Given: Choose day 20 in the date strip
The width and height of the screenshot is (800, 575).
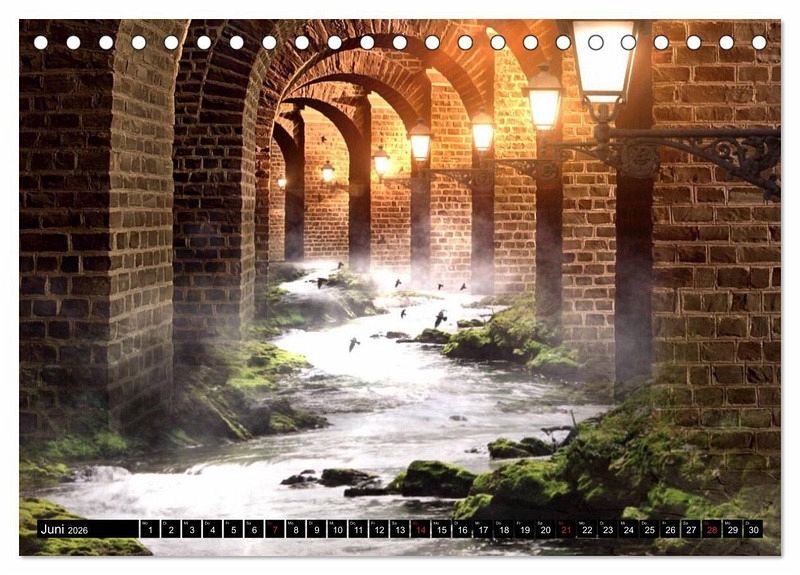Looking at the screenshot, I should coord(545,529).
